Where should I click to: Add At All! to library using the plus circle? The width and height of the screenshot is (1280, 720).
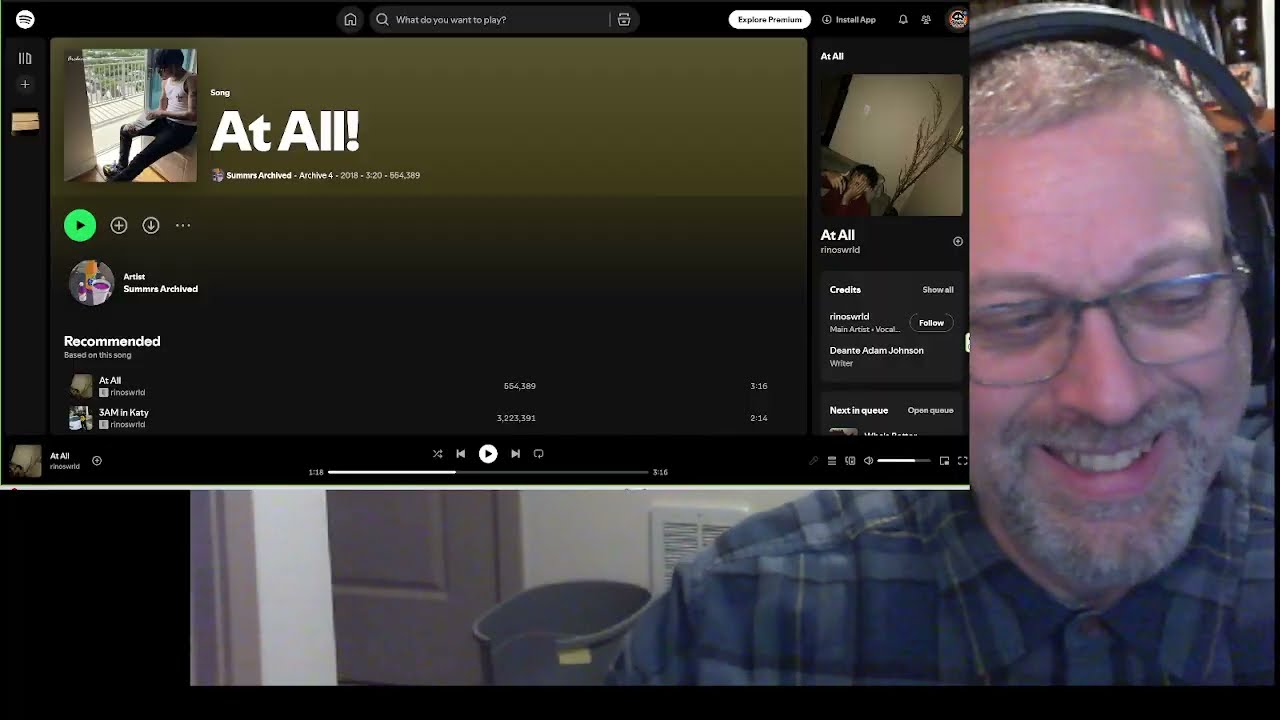(x=119, y=225)
